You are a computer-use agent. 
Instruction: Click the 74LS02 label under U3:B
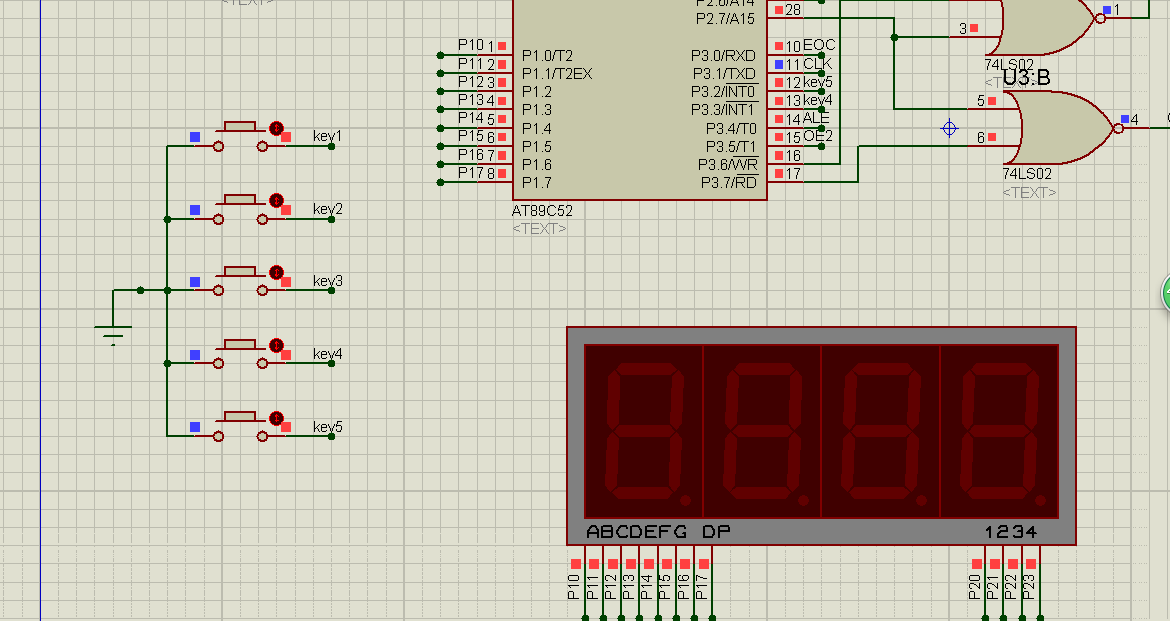pyautogui.click(x=1027, y=174)
